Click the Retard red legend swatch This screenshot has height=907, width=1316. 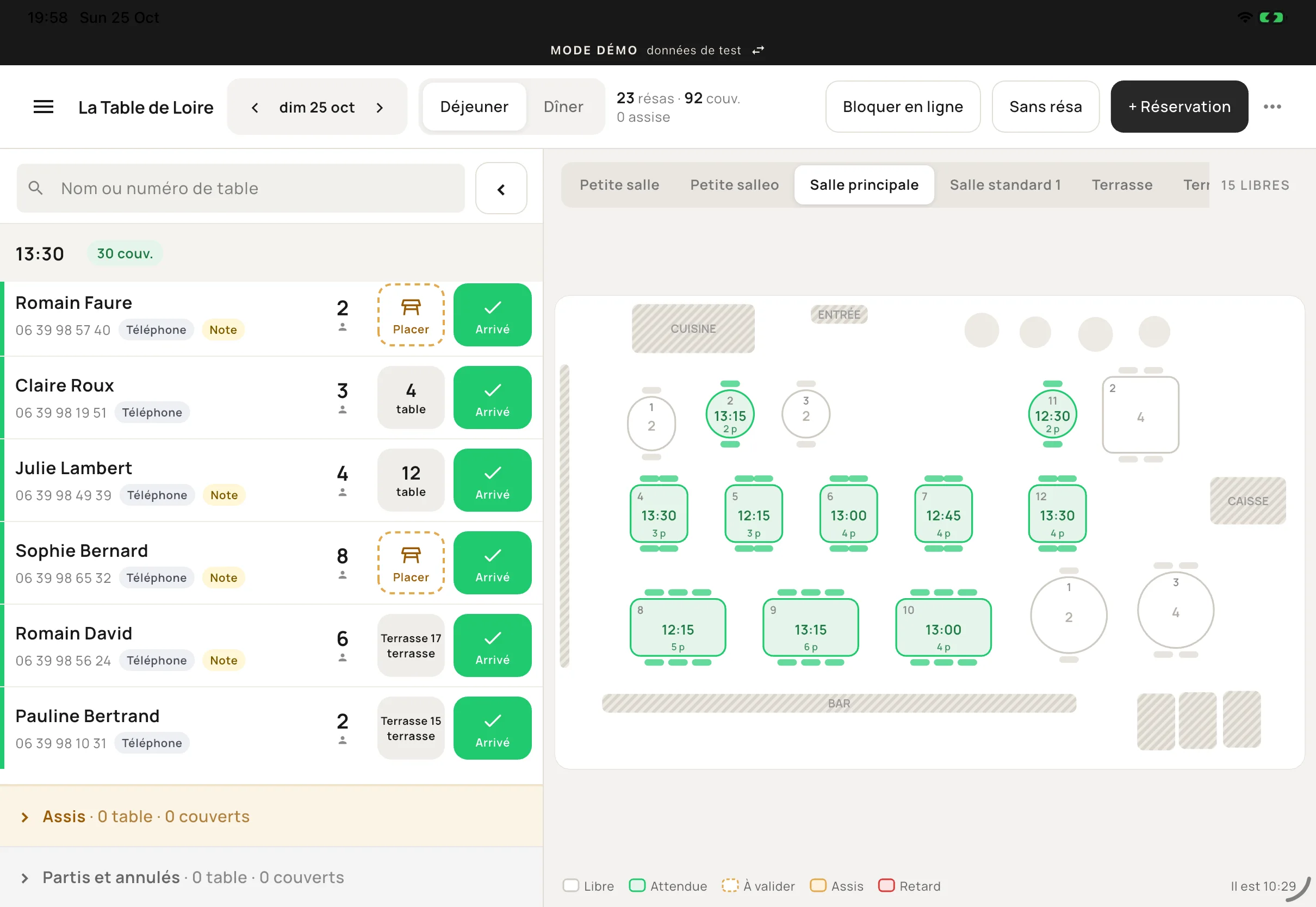pos(886,885)
